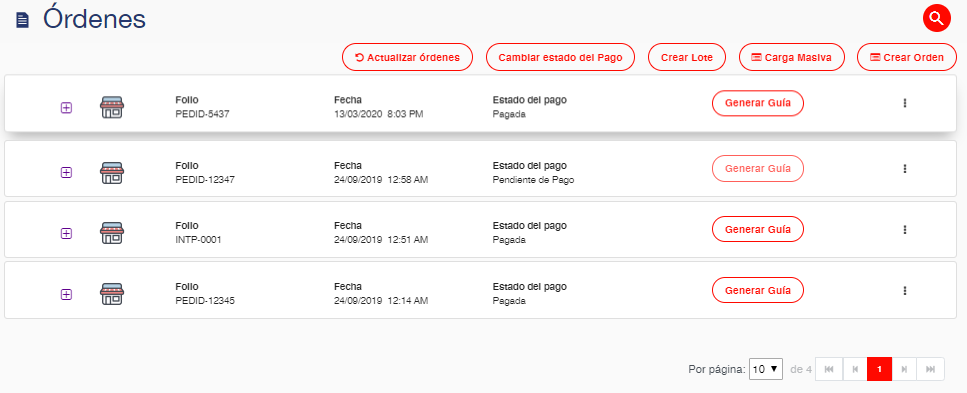The image size is (967, 393).
Task: Click the store icon for order INTP-0001
Action: click(112, 233)
